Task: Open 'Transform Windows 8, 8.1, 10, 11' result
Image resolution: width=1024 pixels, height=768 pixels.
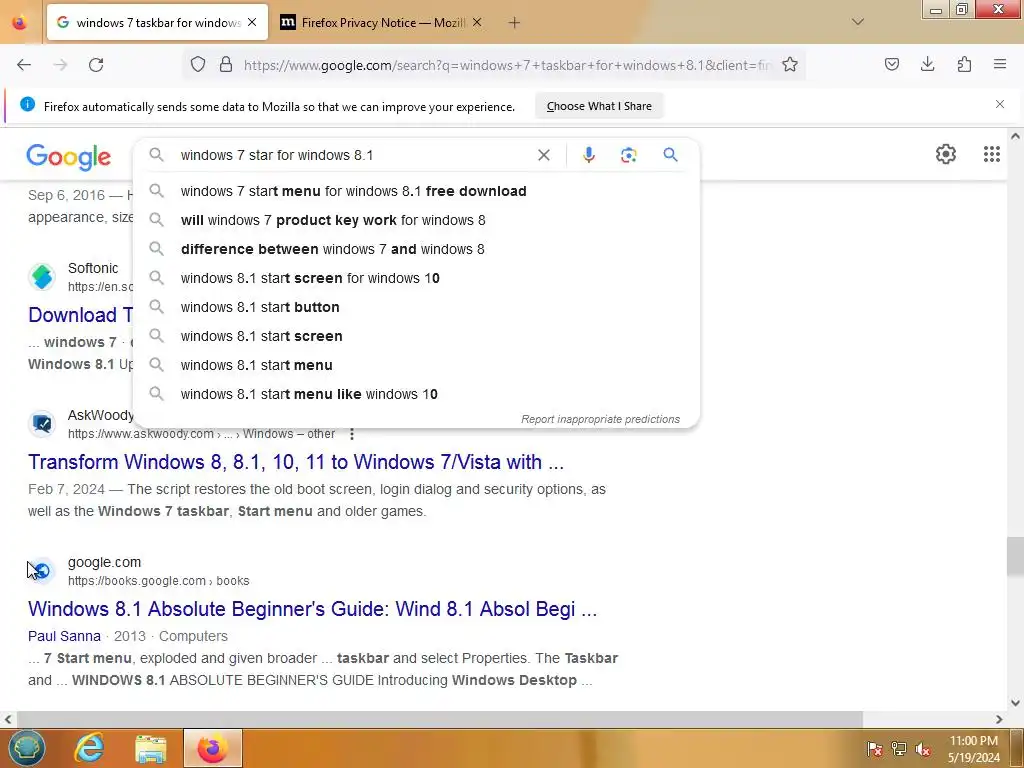Action: (296, 462)
